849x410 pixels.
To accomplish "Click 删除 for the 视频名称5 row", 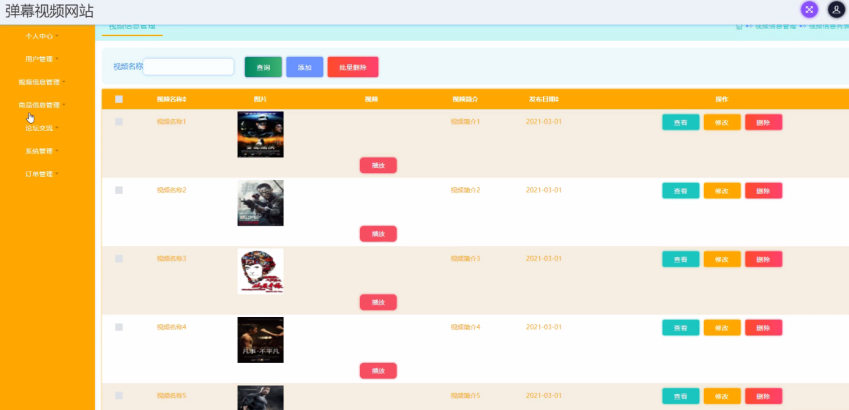I will pos(763,396).
